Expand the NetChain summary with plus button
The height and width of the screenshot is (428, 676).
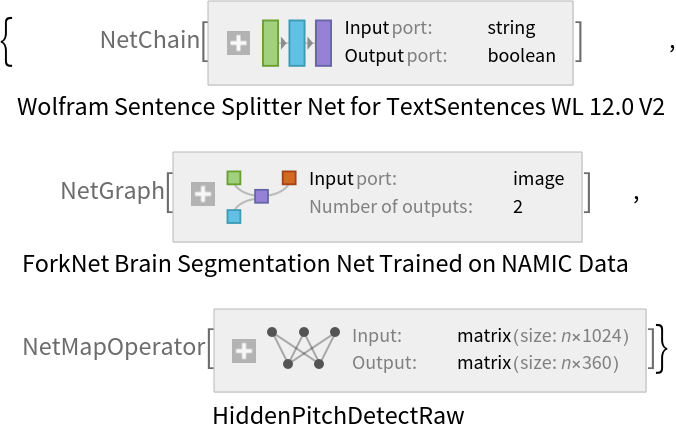coord(238,43)
